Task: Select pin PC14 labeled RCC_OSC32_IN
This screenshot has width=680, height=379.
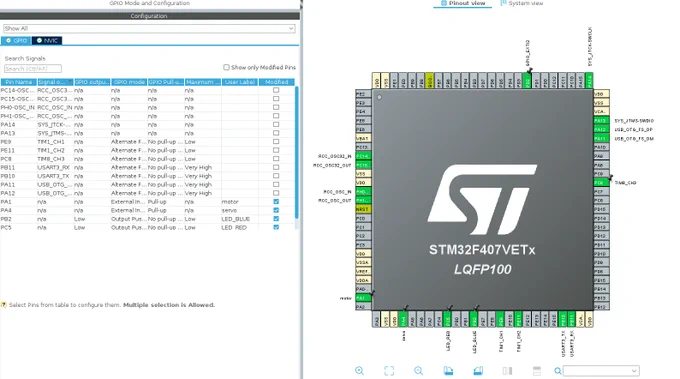Action: pos(363,156)
